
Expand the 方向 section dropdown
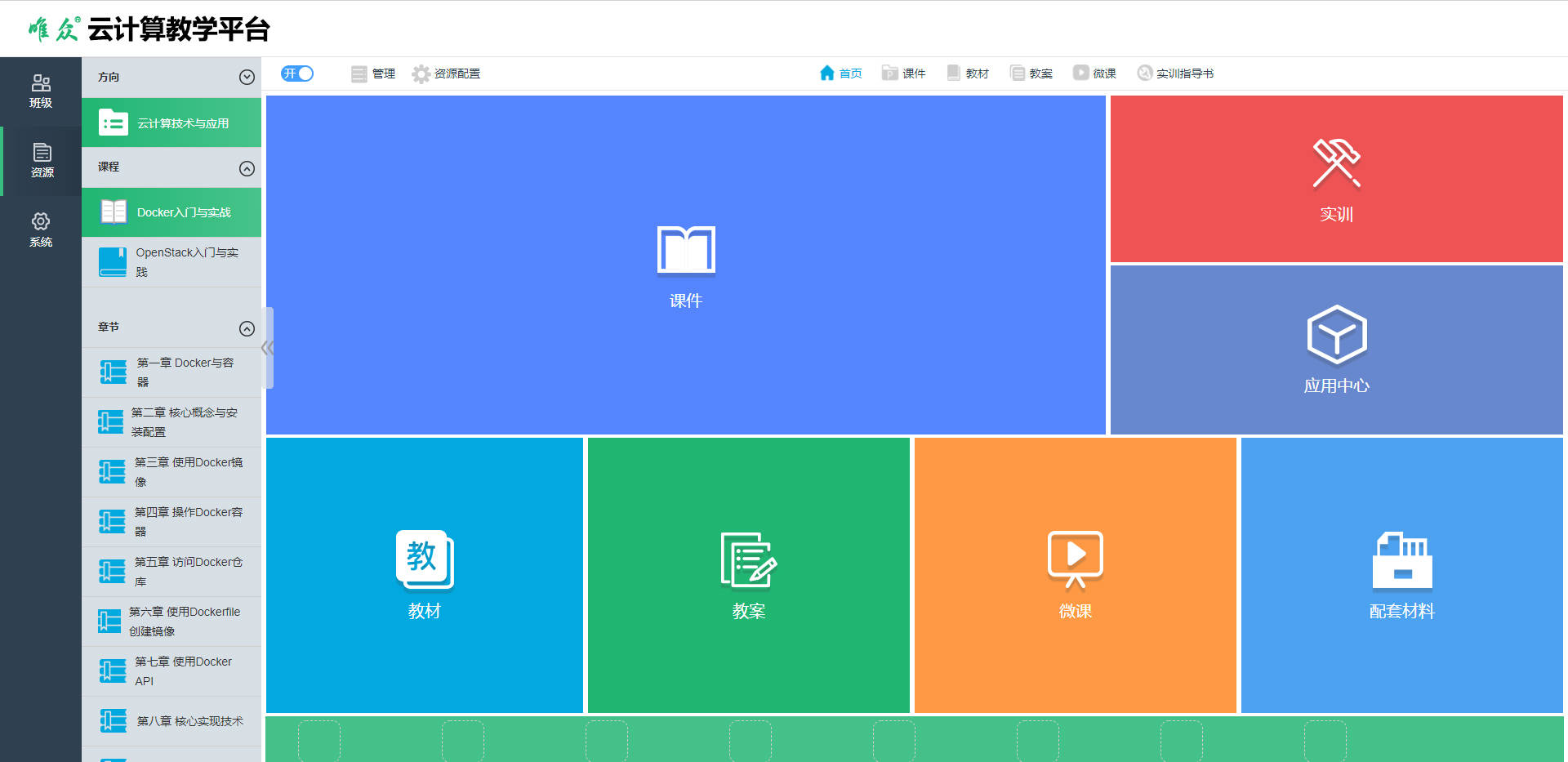click(247, 78)
